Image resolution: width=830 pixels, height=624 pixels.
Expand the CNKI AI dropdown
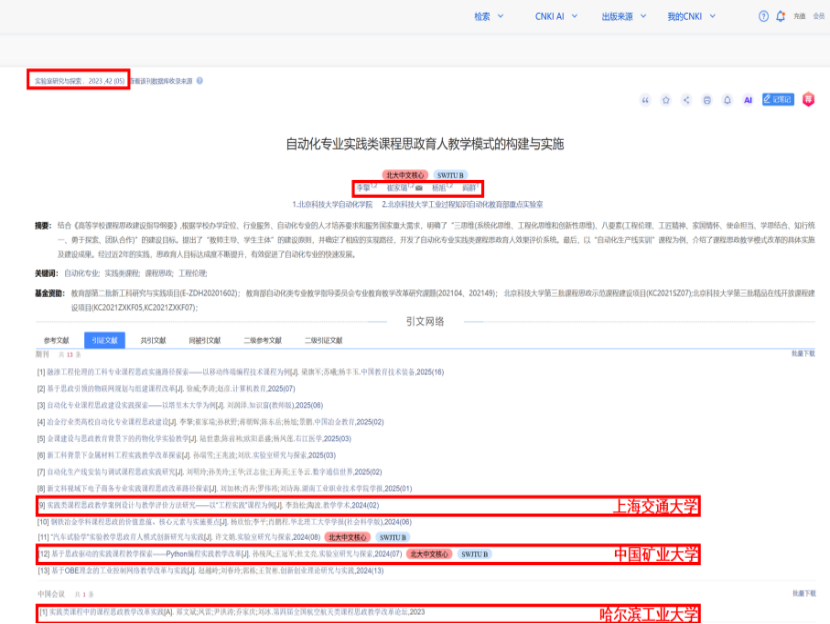(556, 16)
